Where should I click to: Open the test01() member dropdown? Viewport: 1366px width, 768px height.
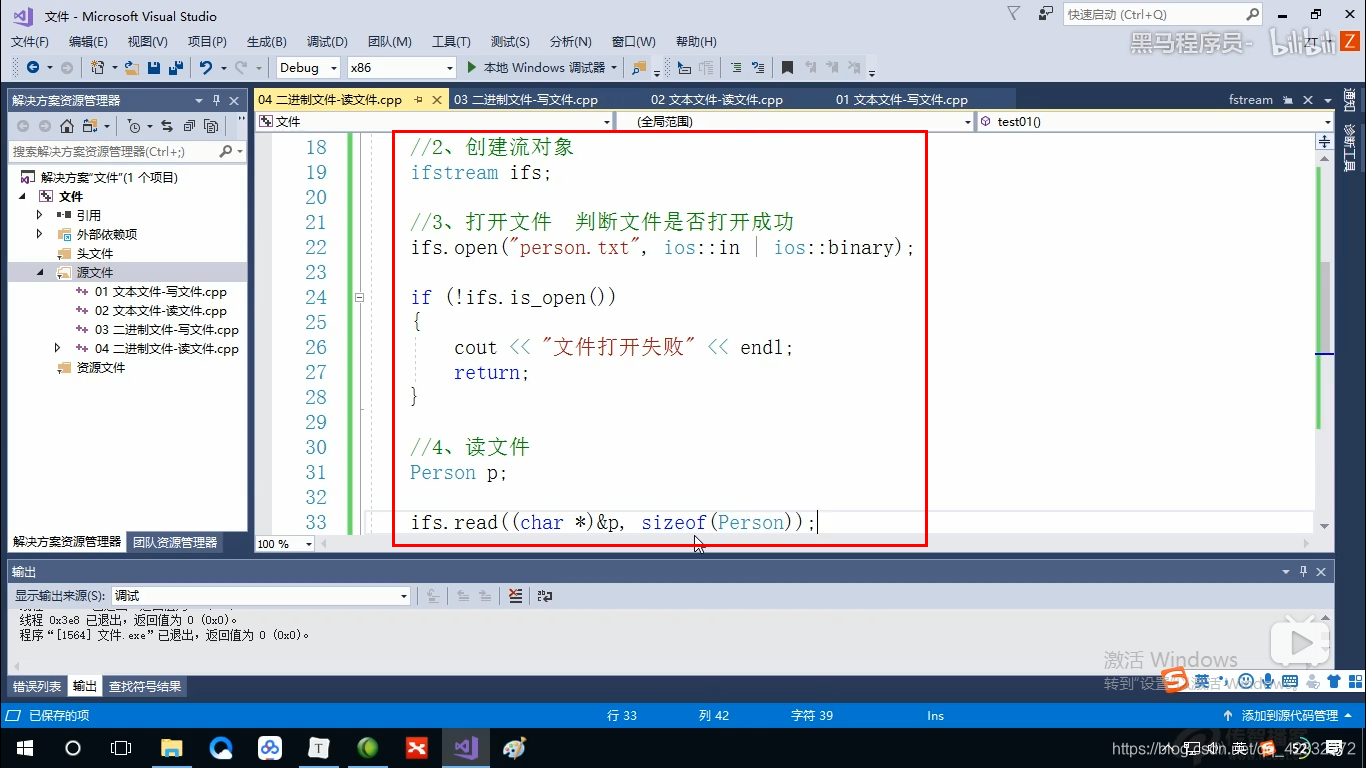click(1327, 121)
